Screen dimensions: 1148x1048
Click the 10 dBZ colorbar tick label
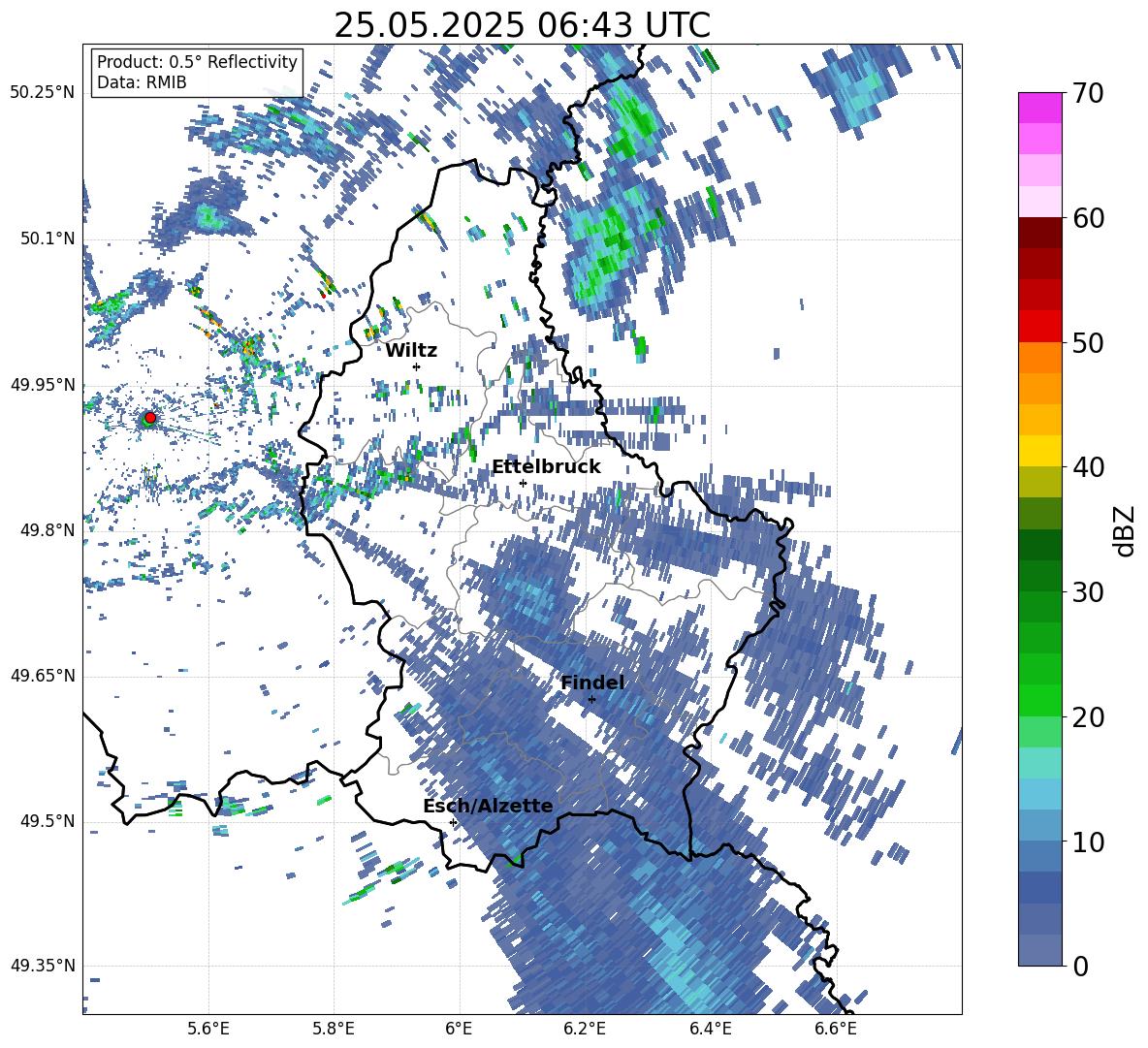pyautogui.click(x=1087, y=842)
